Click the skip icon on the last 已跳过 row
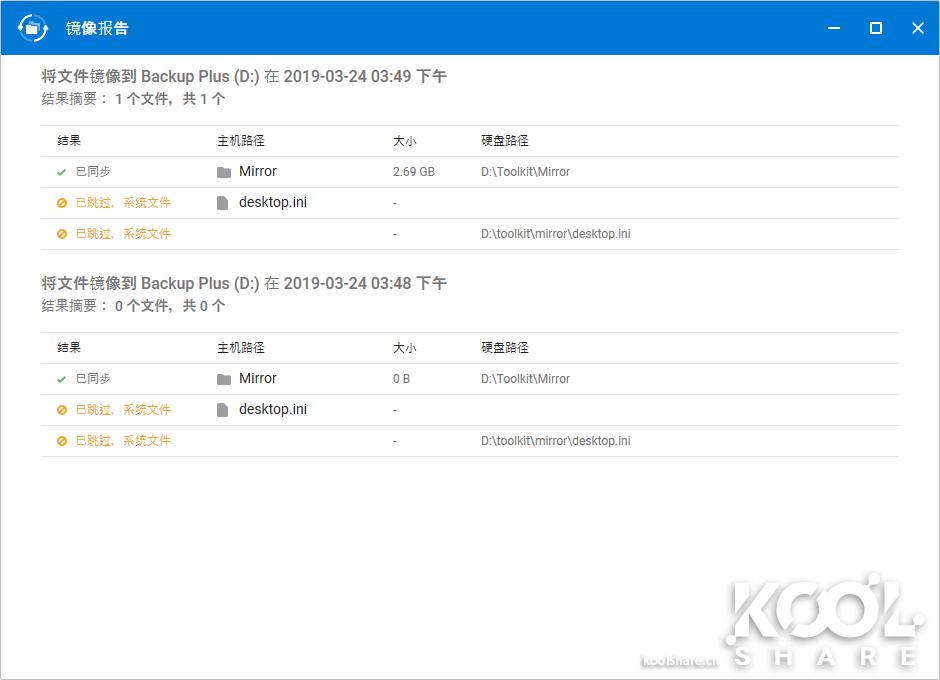Screen dimensions: 940x680 click(59, 440)
